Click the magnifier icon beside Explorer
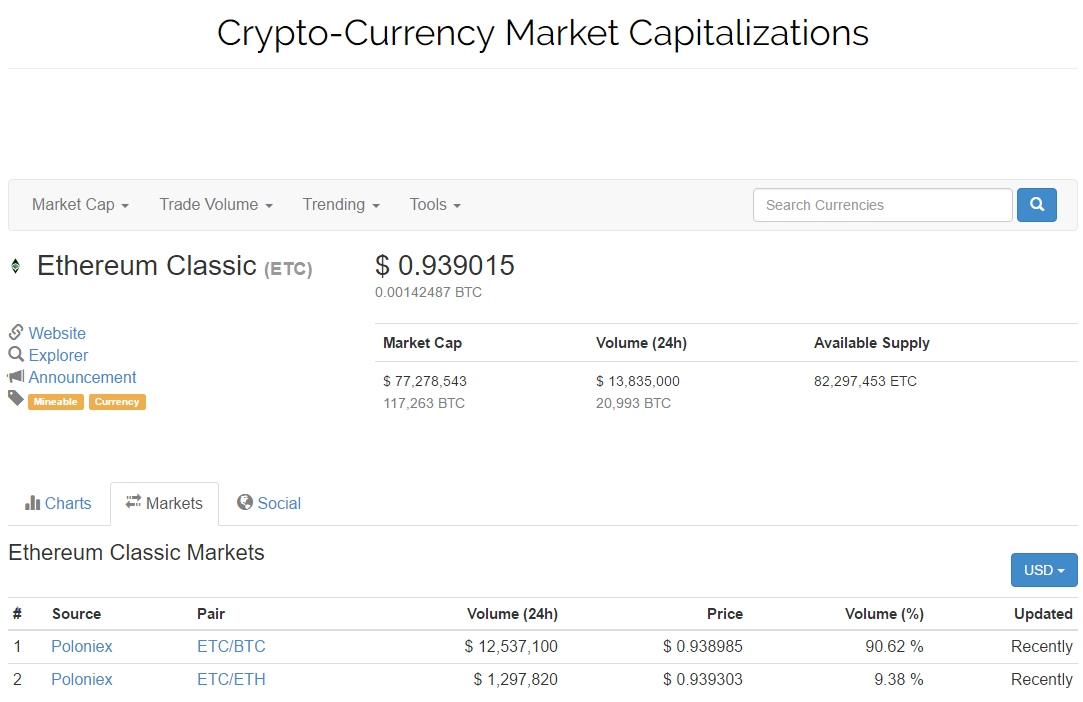This screenshot has height=702, width=1083. [16, 354]
